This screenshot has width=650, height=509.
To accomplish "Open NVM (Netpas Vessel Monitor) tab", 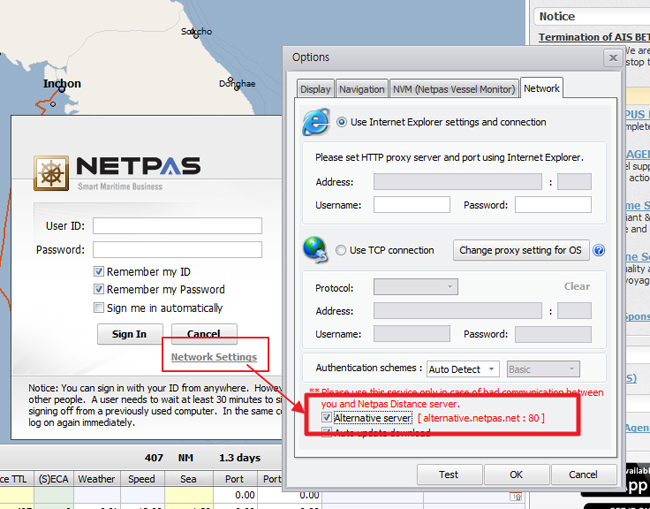I will click(454, 89).
